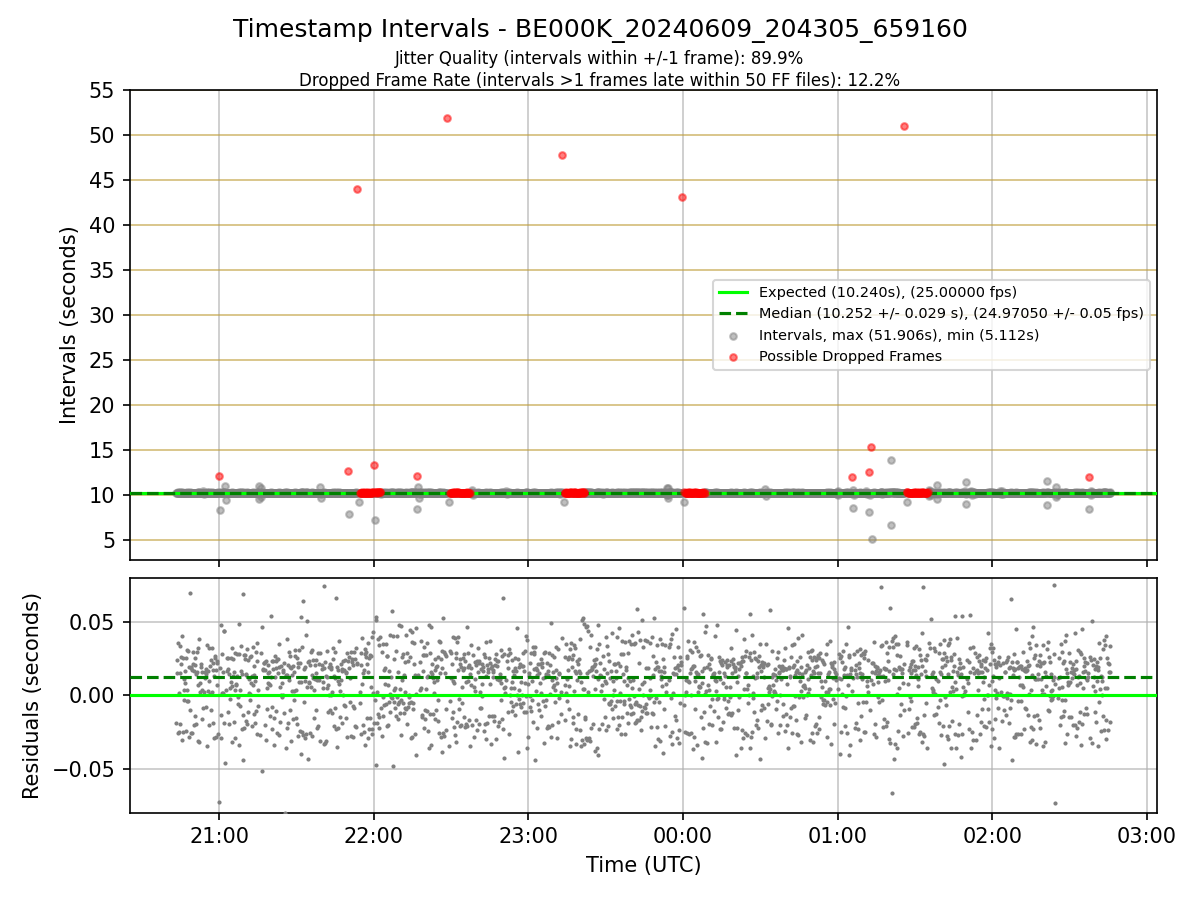The height and width of the screenshot is (900, 1200).
Task: Click the 'Residuals (seconds)' y-axis label
Action: pos(32,696)
